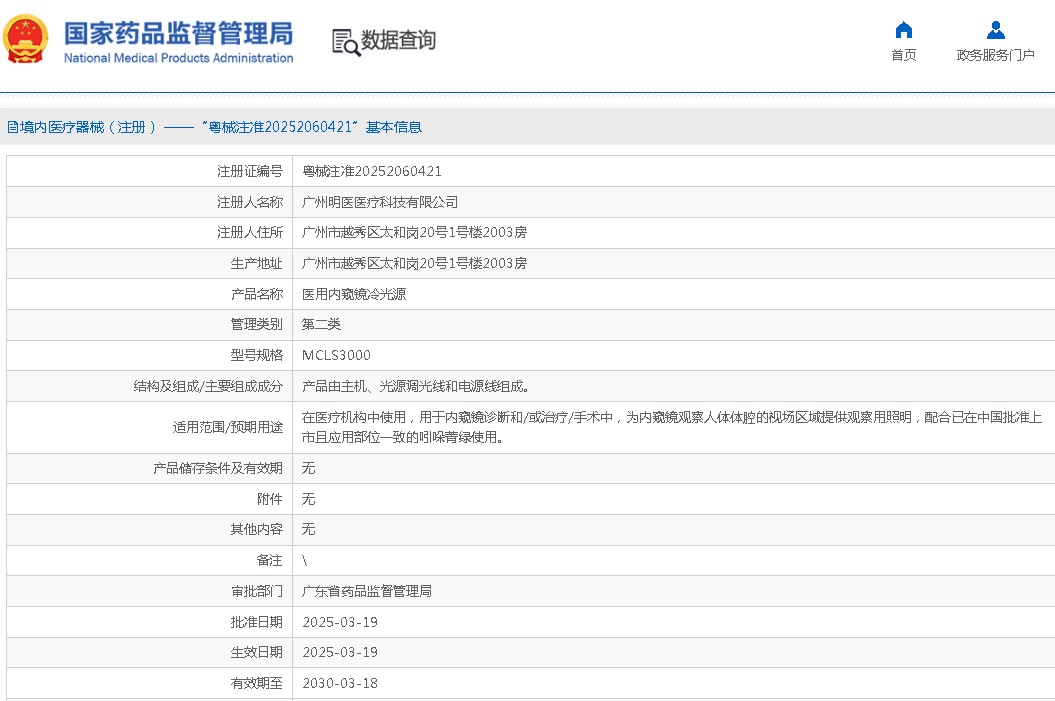Click the 适用范围/预期用途 row label
The height and width of the screenshot is (701, 1055).
pyautogui.click(x=227, y=427)
